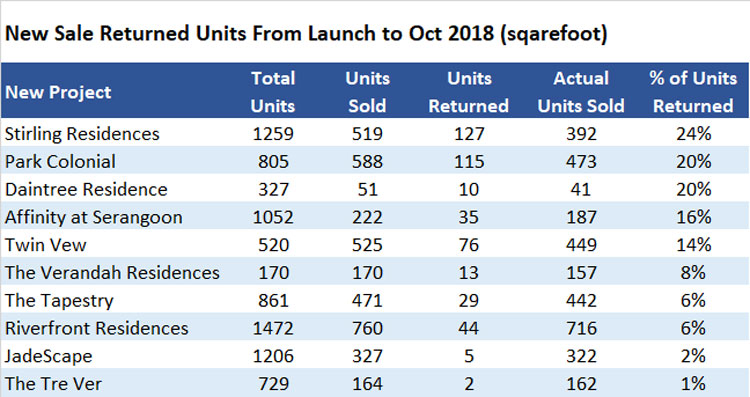This screenshot has width=750, height=397.
Task: Select the New Project column header
Action: 58,92
